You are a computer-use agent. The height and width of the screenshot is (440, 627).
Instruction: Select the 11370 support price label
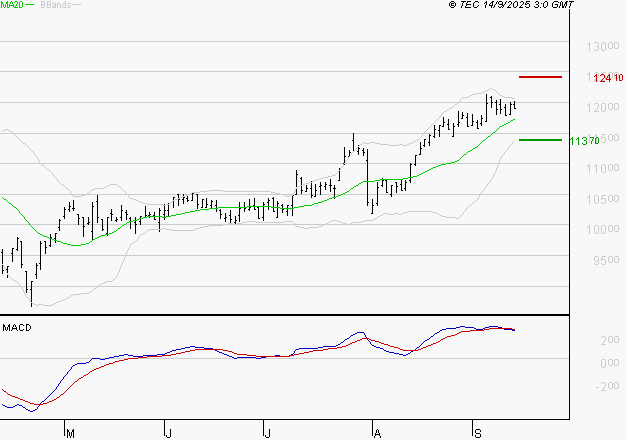[584, 141]
